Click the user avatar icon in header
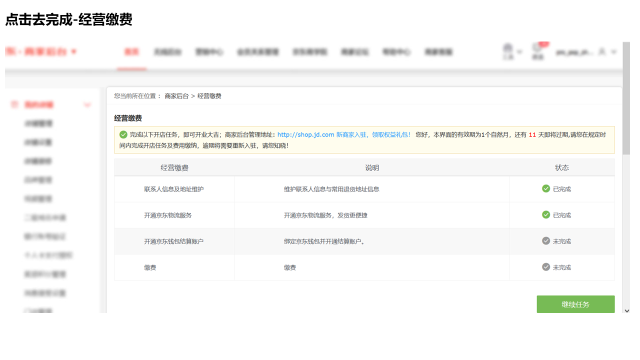Screen dimensions: 640x360 coord(602,51)
